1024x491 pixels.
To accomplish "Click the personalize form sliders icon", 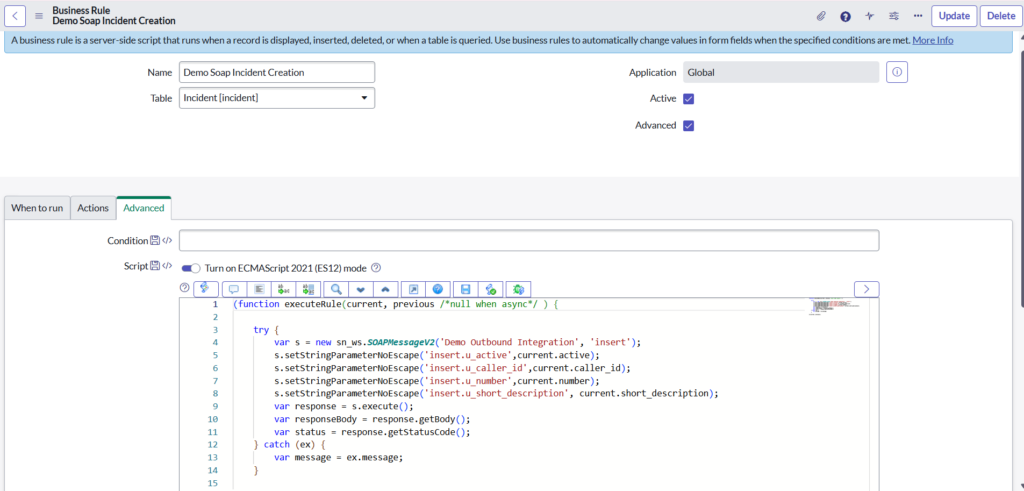I will point(893,16).
